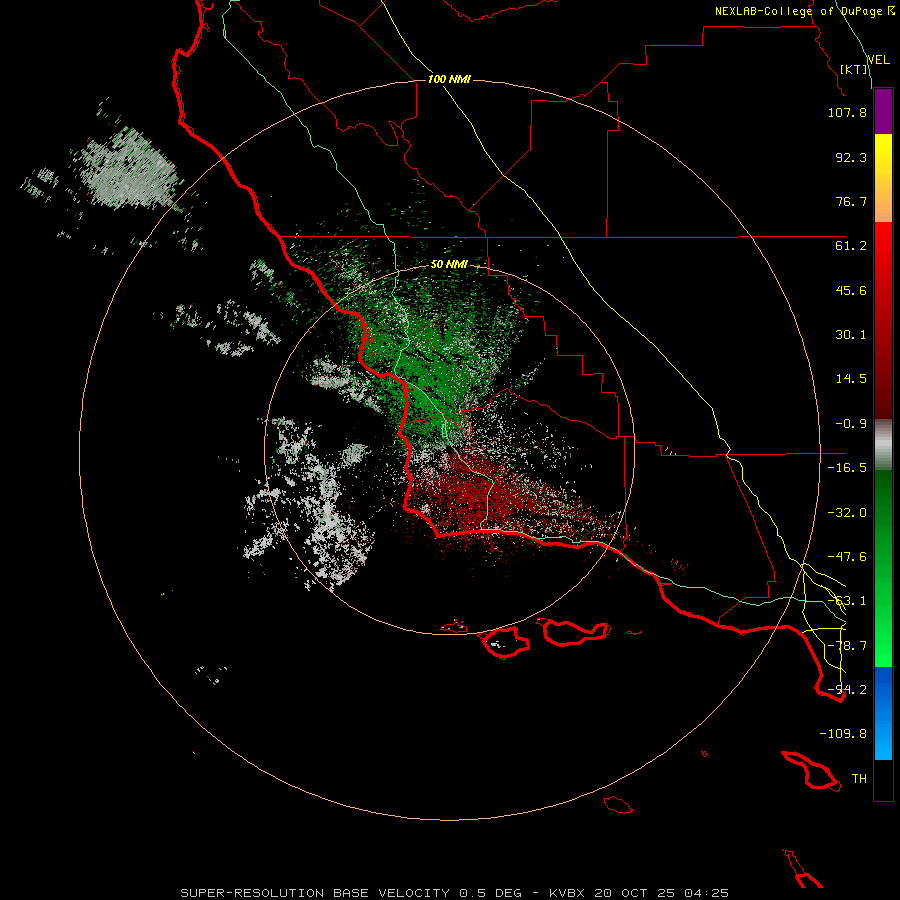Click the 61.2 velocity scale value
900x900 pixels.
click(x=851, y=246)
